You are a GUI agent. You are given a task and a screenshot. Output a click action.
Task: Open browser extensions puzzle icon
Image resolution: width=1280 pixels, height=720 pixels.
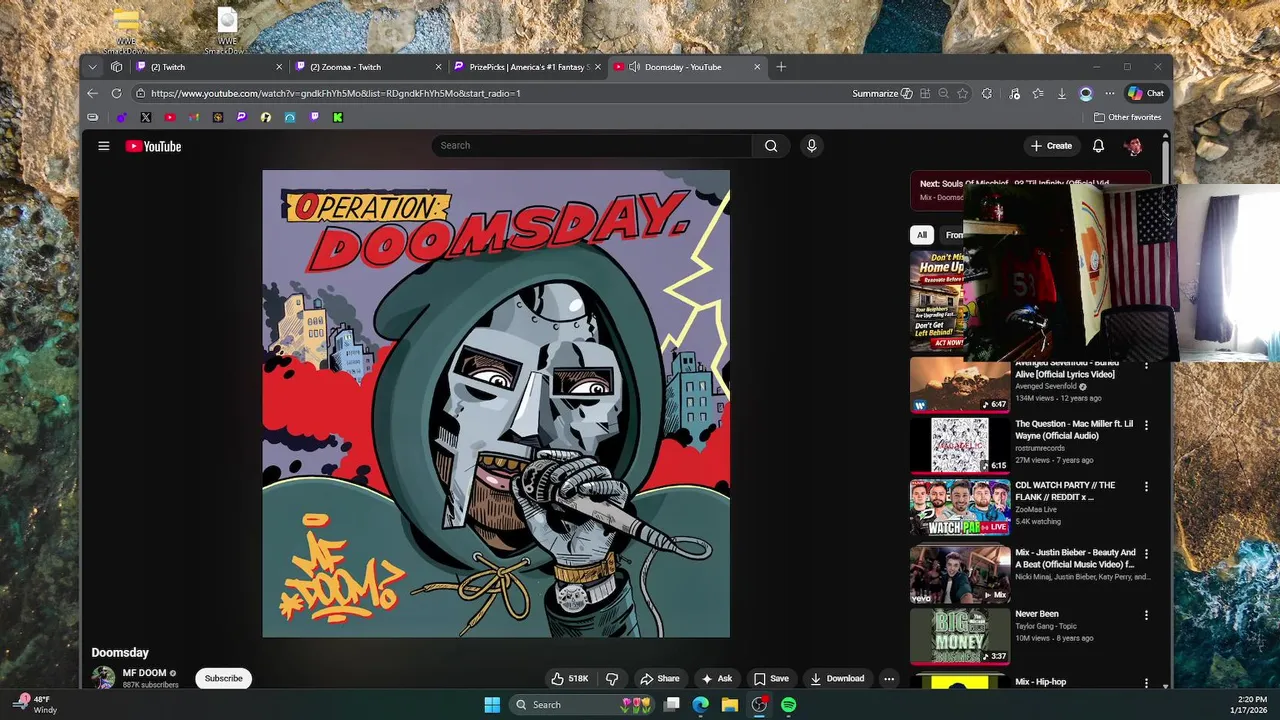(x=987, y=93)
